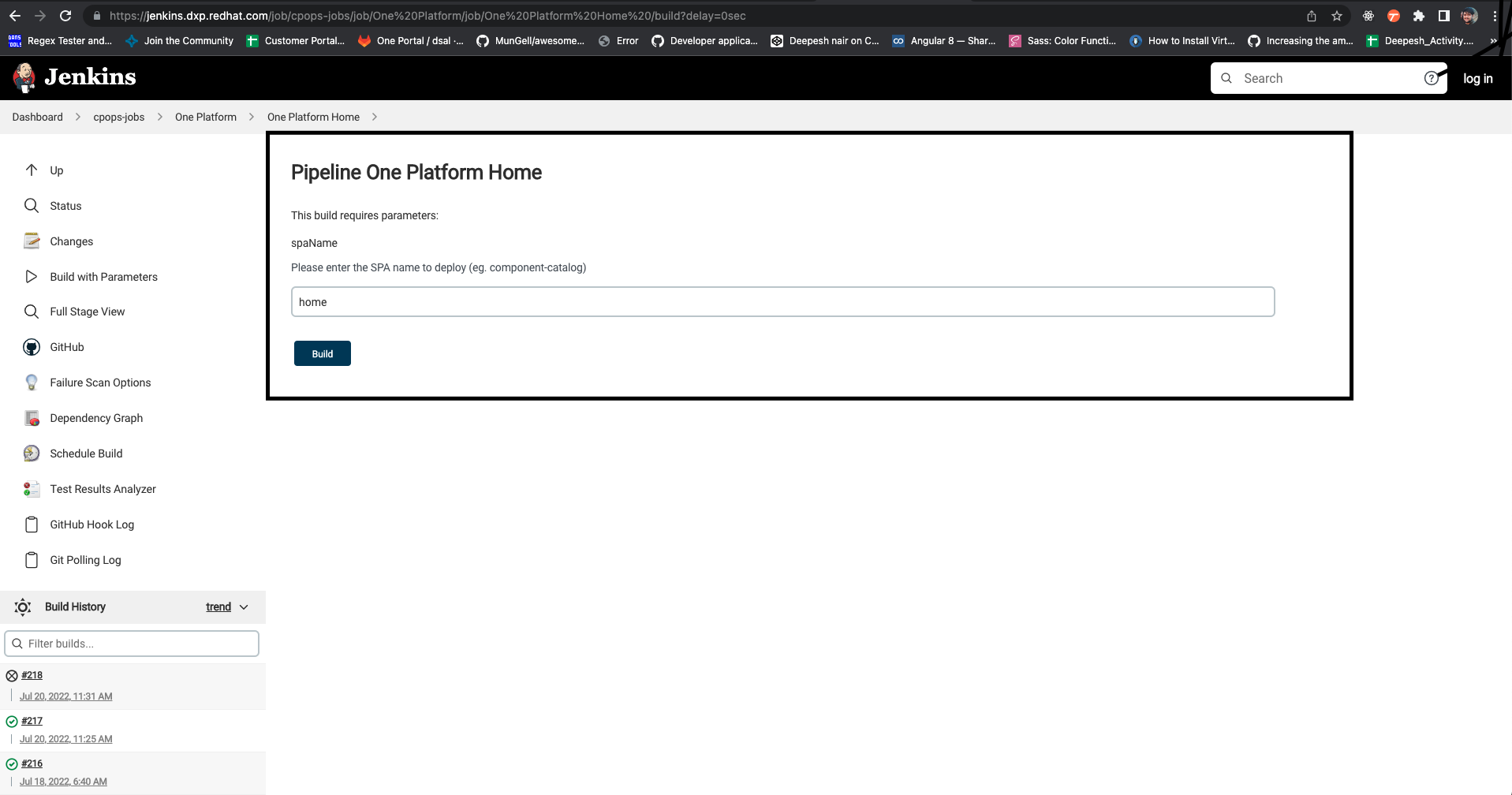
Task: Expand the cpops-jobs breadcrumb chevron
Action: pos(160,117)
